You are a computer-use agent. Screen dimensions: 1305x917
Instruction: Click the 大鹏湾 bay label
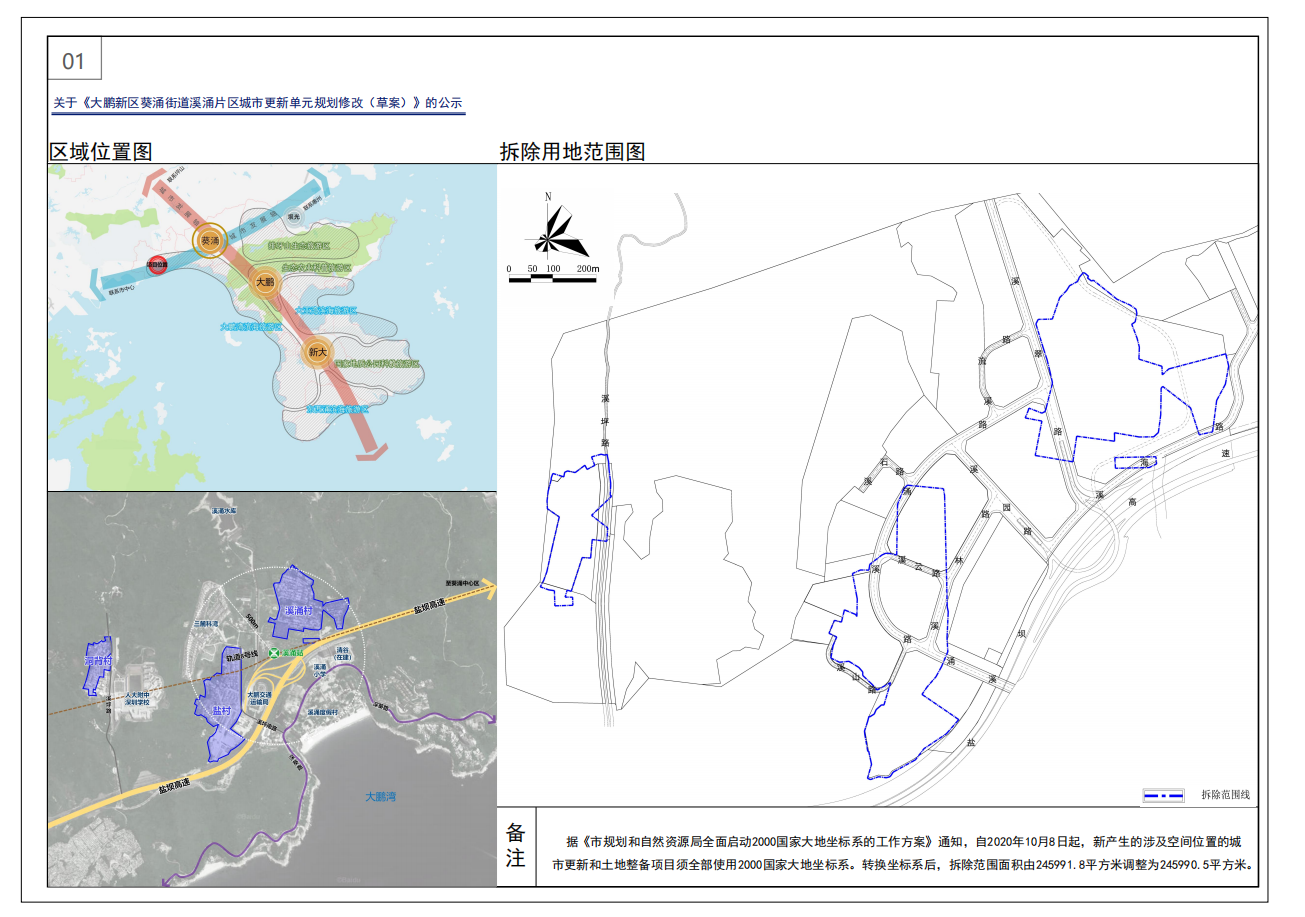pos(380,797)
